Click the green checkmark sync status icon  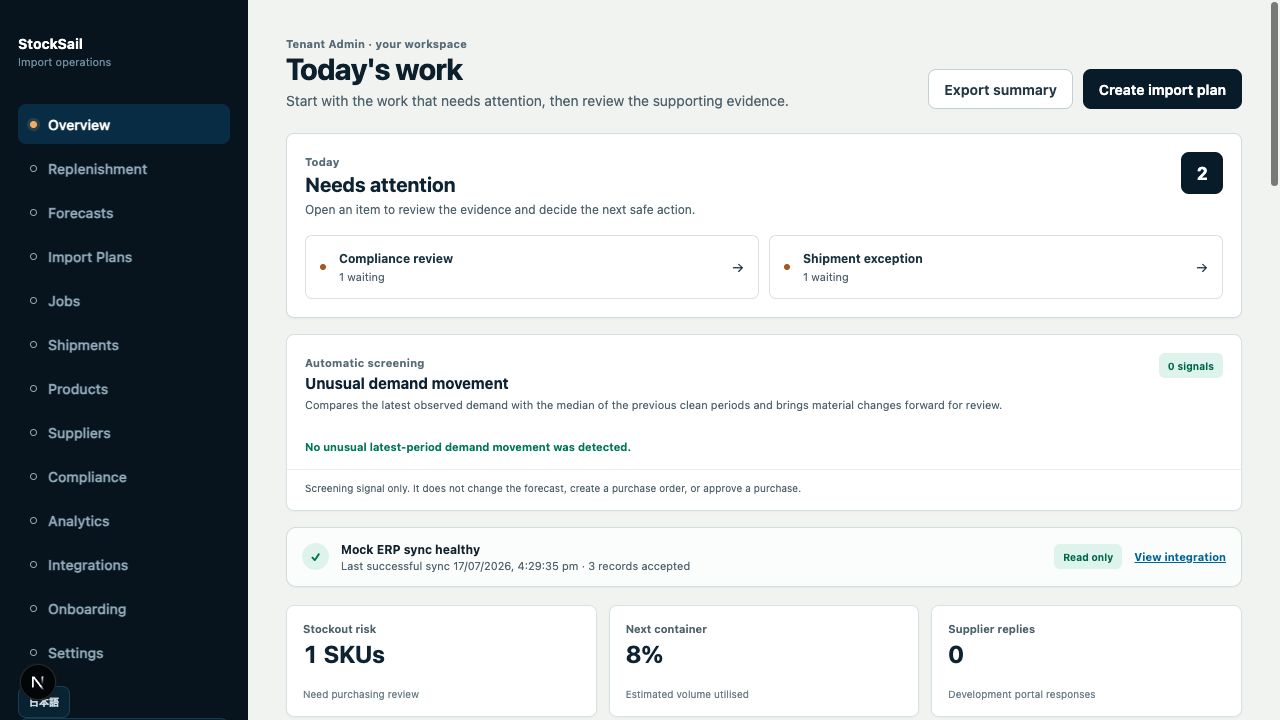(315, 557)
